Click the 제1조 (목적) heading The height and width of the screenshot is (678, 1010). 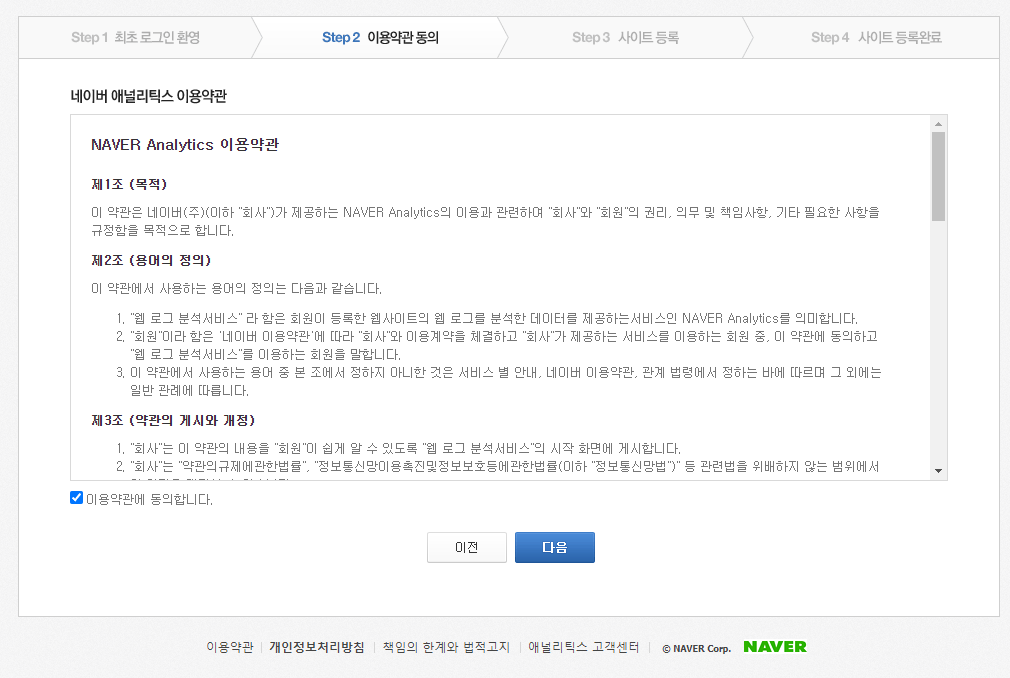pos(129,184)
